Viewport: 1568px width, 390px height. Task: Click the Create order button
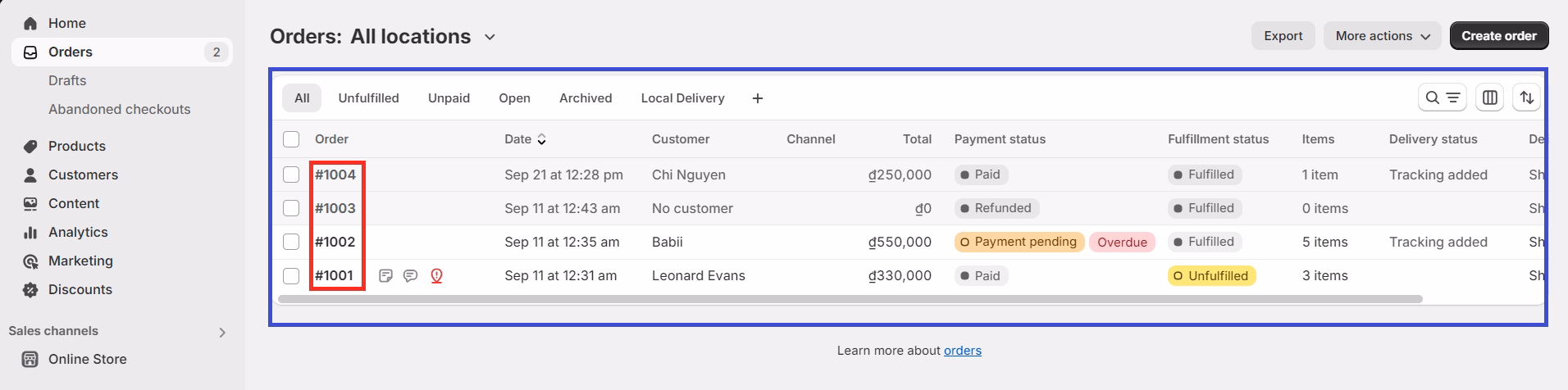pos(1499,36)
